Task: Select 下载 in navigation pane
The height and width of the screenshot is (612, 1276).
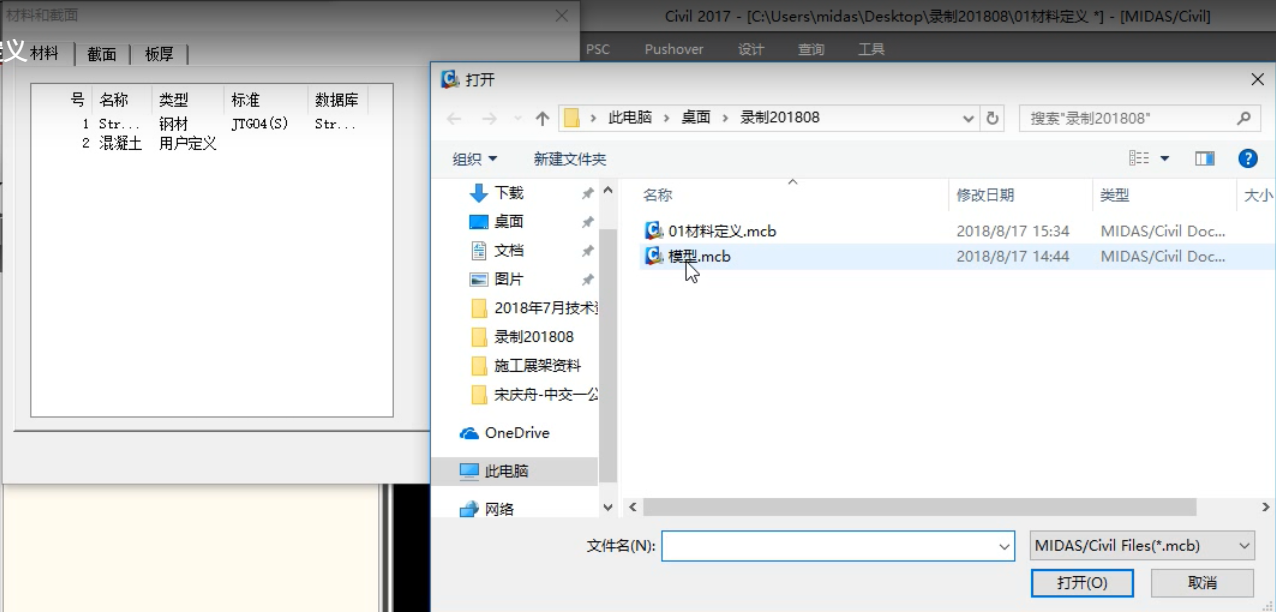Action: click(x=509, y=193)
